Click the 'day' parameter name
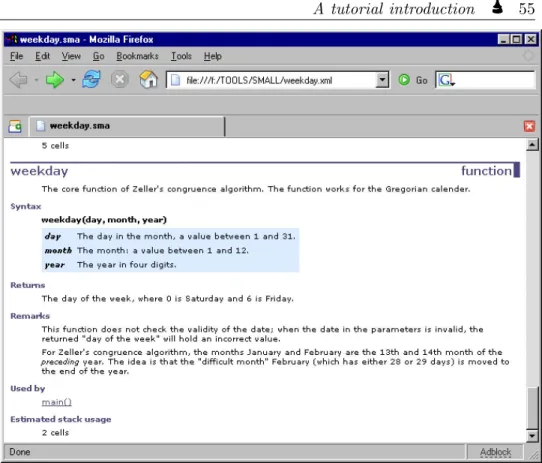 click(53, 237)
